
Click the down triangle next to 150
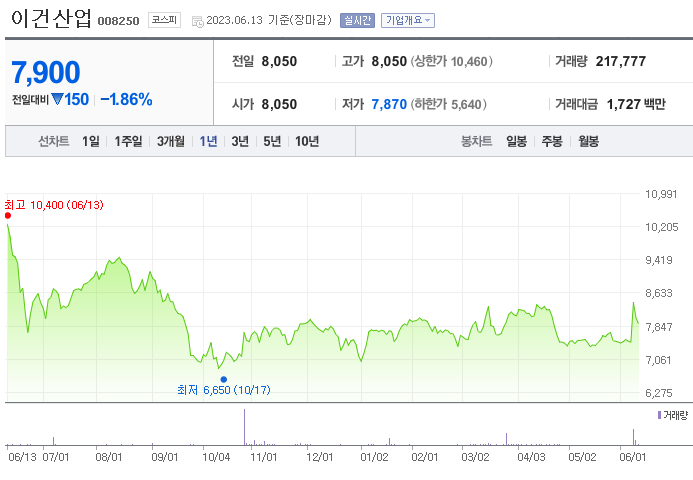click(x=57, y=99)
